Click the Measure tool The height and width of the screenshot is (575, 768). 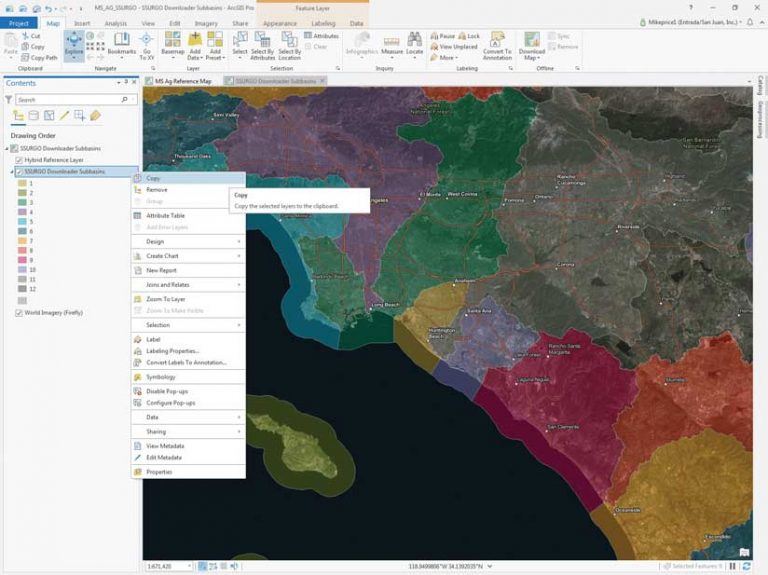pyautogui.click(x=391, y=43)
